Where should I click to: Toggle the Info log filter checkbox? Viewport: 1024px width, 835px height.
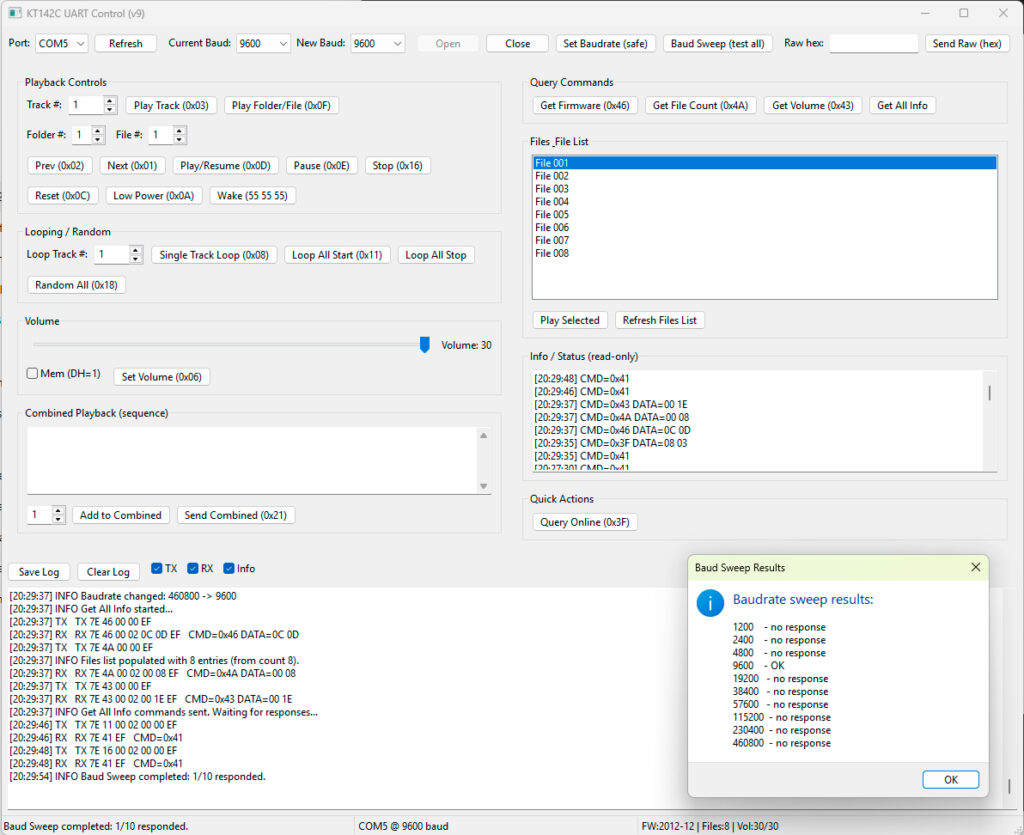tap(229, 569)
